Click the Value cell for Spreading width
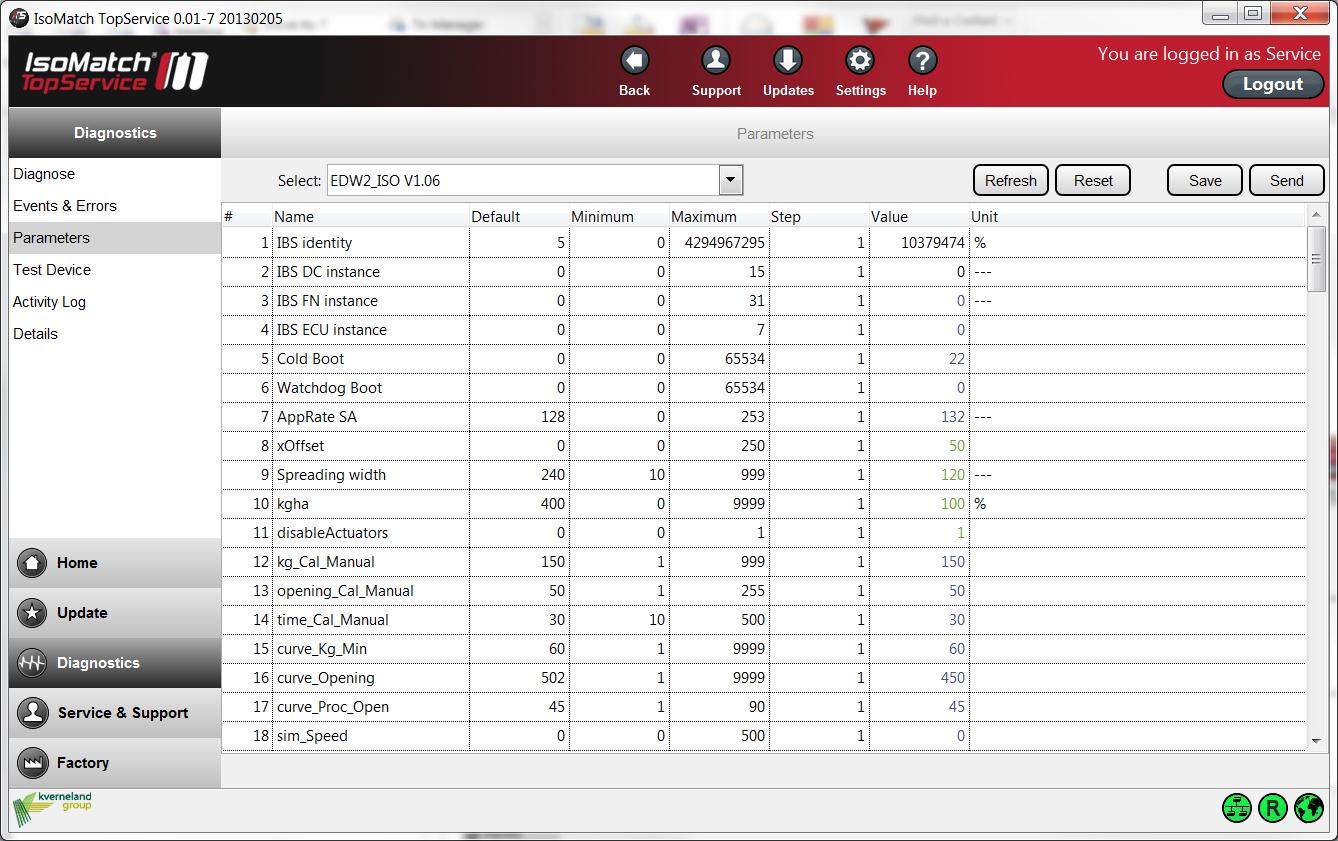1338x841 pixels. [918, 475]
